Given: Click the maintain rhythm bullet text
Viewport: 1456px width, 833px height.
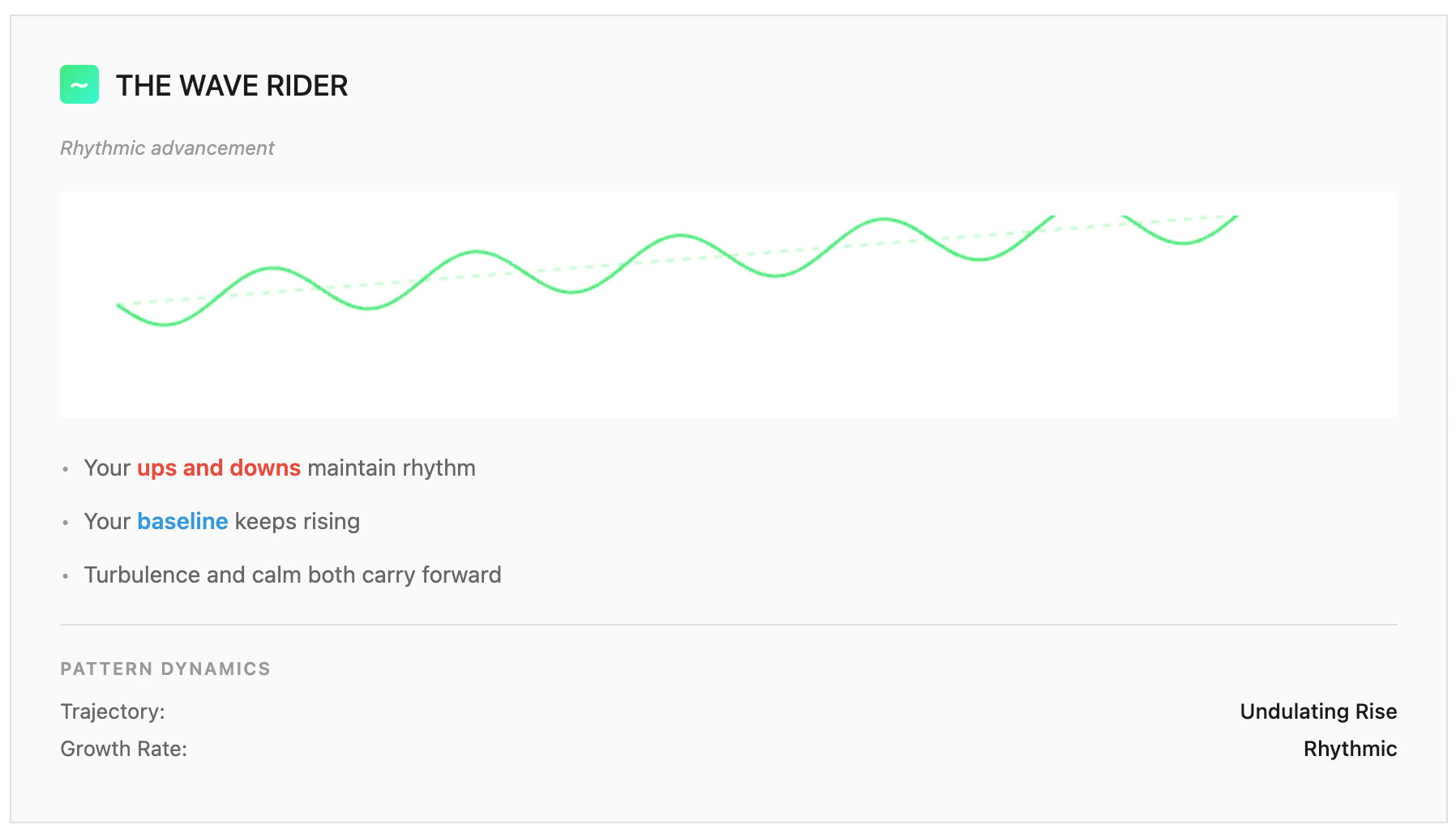Looking at the screenshot, I should (392, 468).
